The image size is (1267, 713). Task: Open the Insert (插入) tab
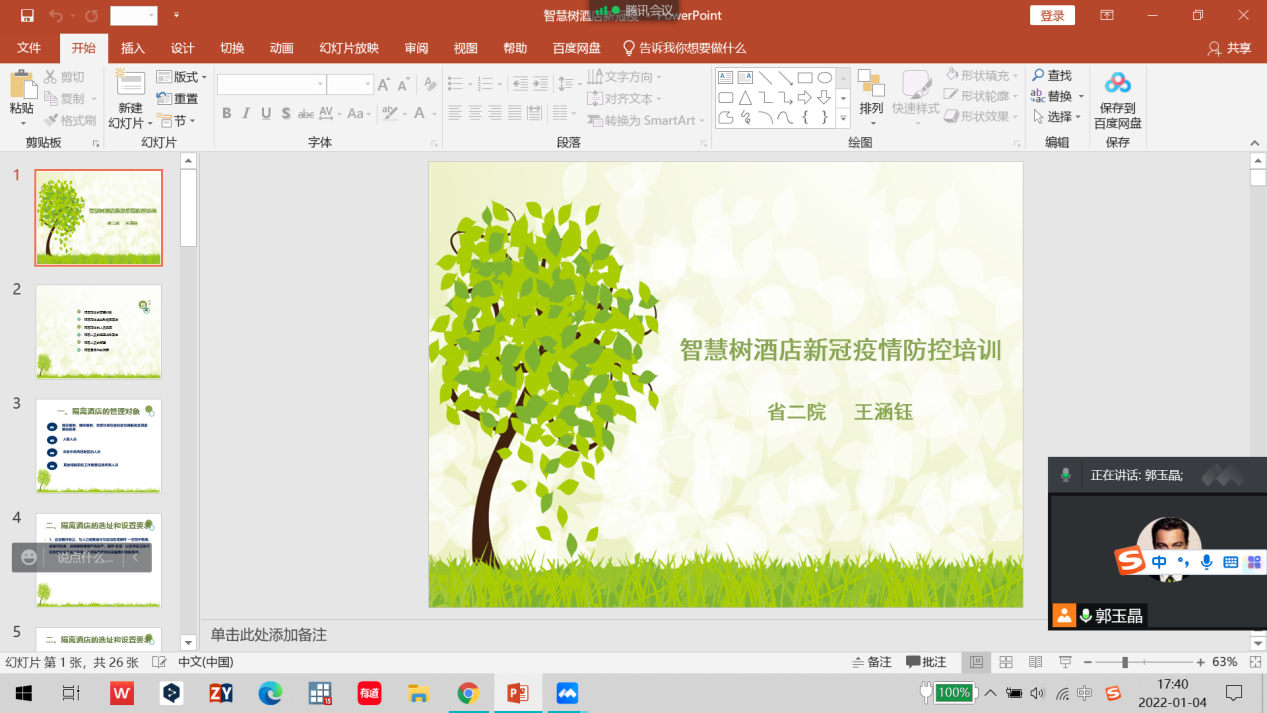coord(133,48)
